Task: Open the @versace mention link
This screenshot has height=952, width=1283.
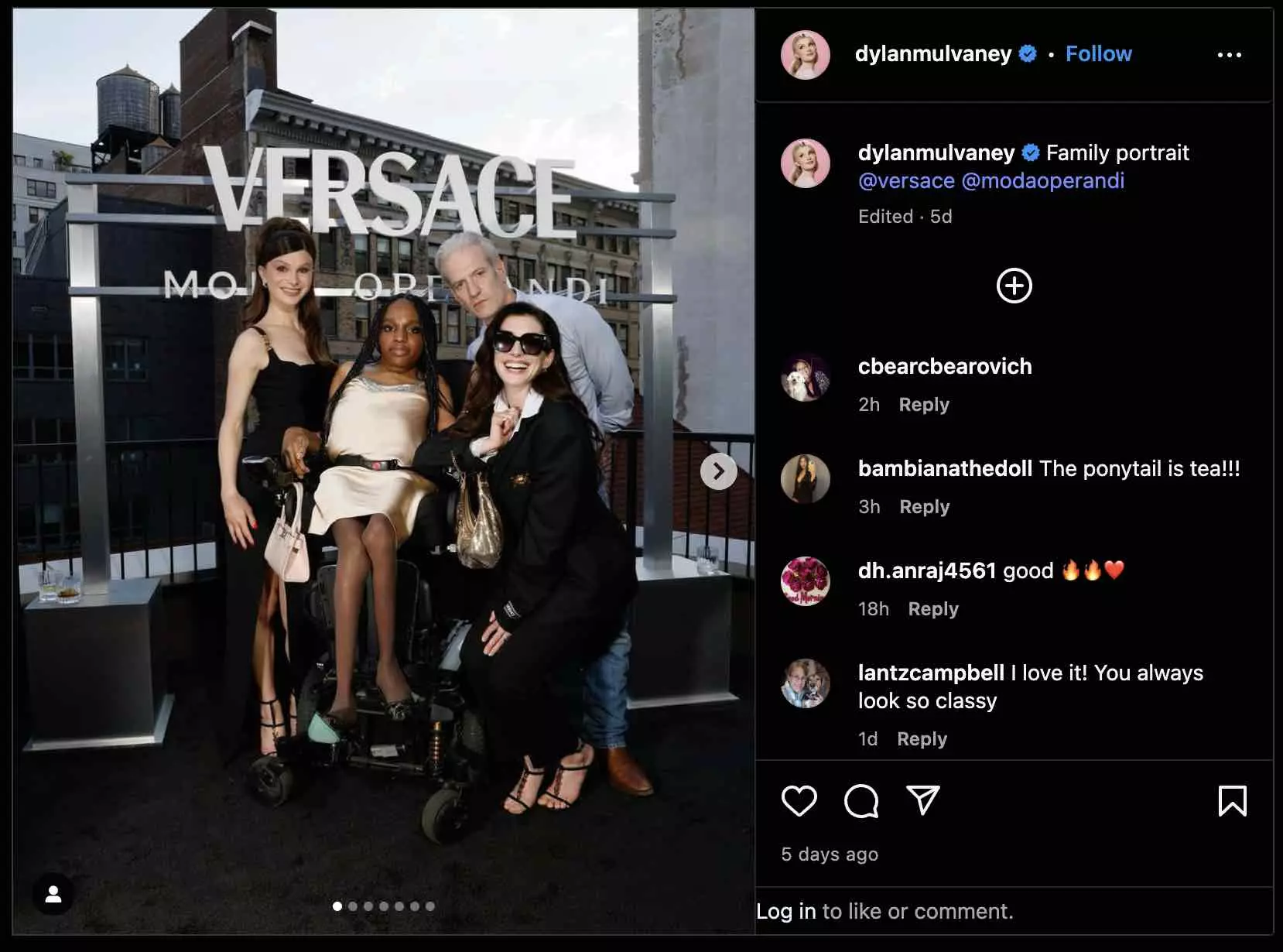Action: pyautogui.click(x=906, y=180)
